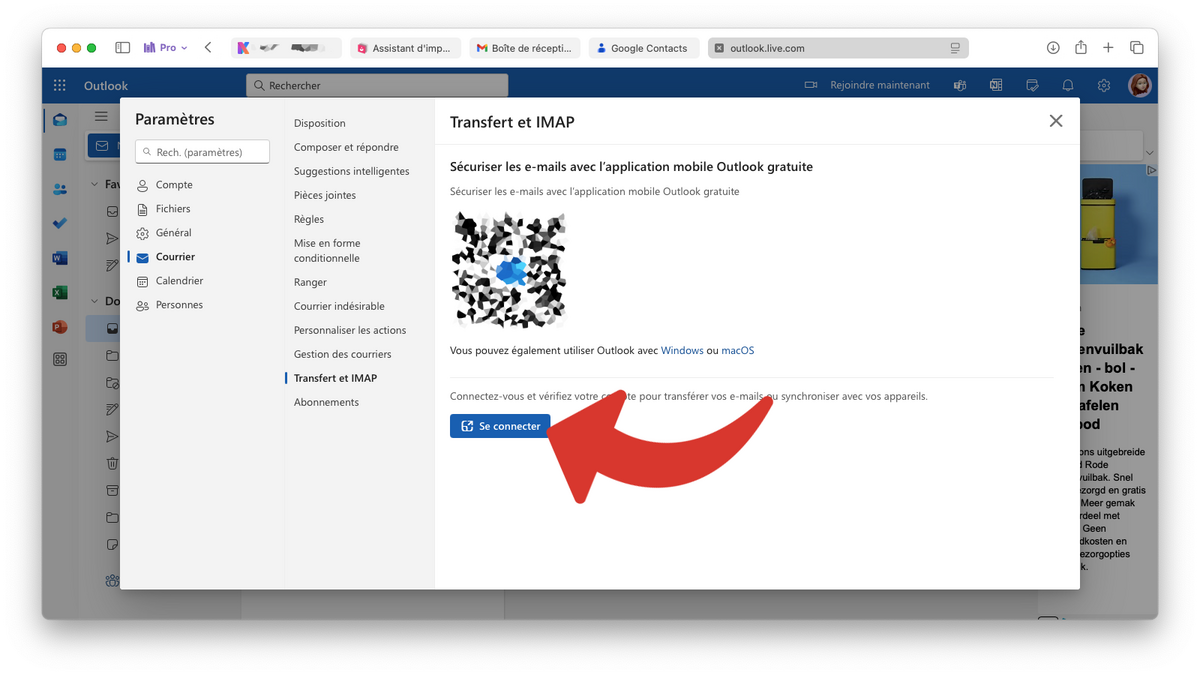Launch Excel from the app rail
Image resolution: width=1200 pixels, height=675 pixels.
point(60,292)
